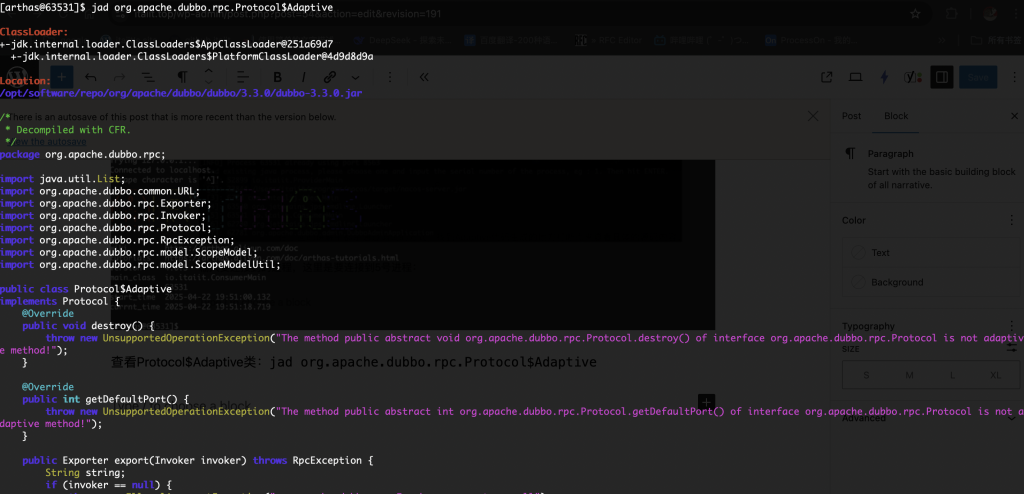1024x494 pixels.
Task: Close the settings sidebar with X
Action: pyautogui.click(x=1014, y=116)
